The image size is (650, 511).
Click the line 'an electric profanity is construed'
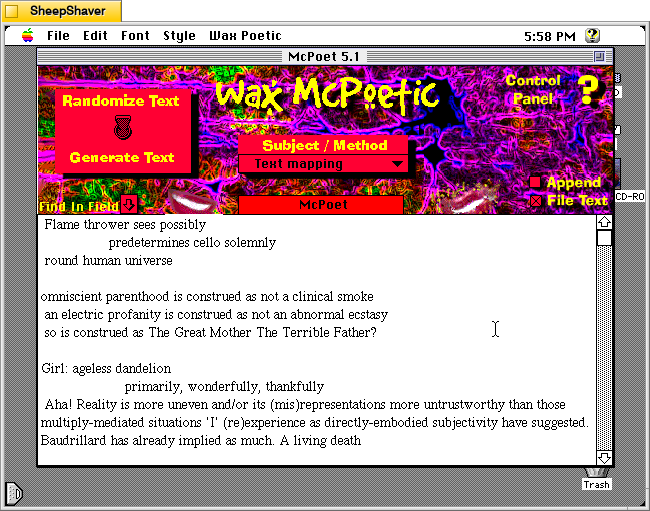pyautogui.click(x=216, y=315)
